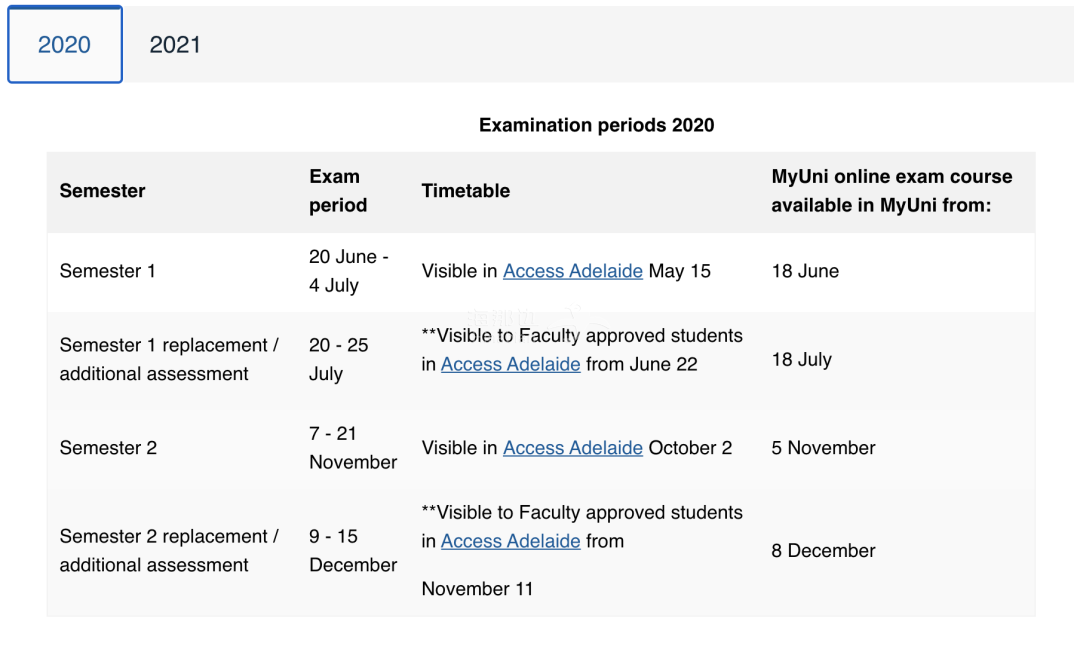Click the 18 June availability date

tap(805, 271)
